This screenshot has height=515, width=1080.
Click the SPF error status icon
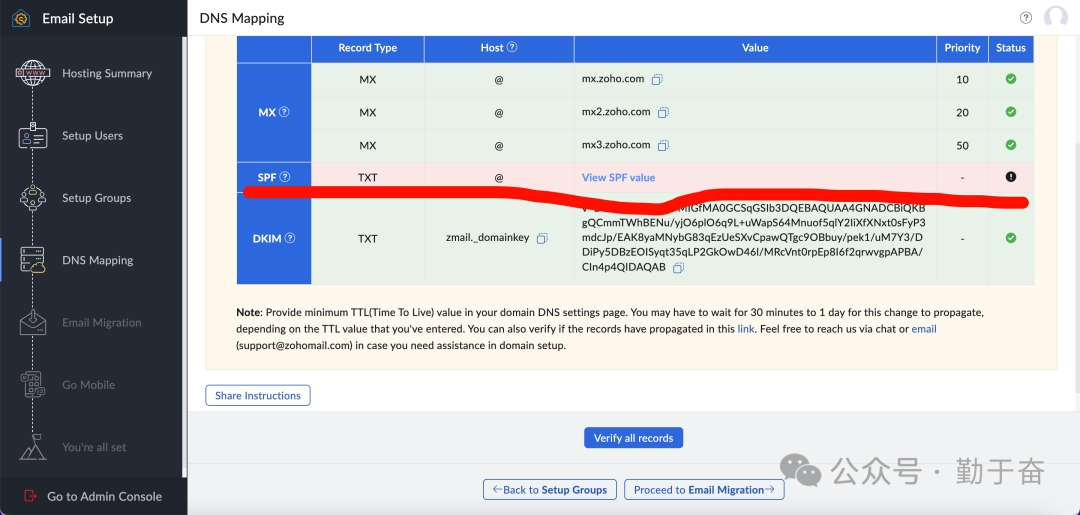click(x=1010, y=177)
